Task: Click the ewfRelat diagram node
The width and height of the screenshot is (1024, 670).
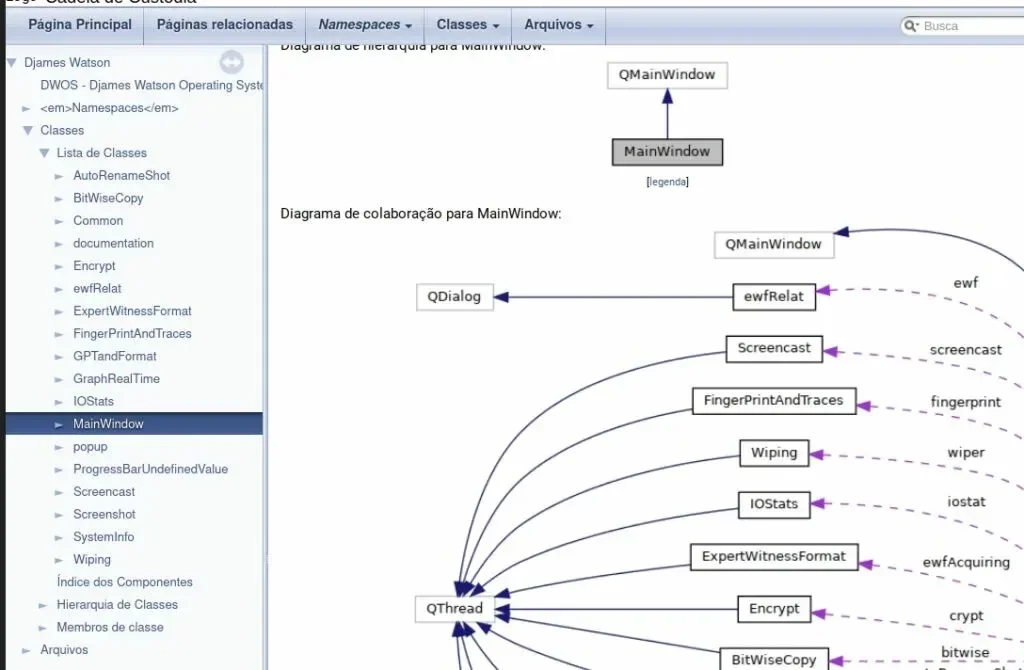Action: click(774, 297)
